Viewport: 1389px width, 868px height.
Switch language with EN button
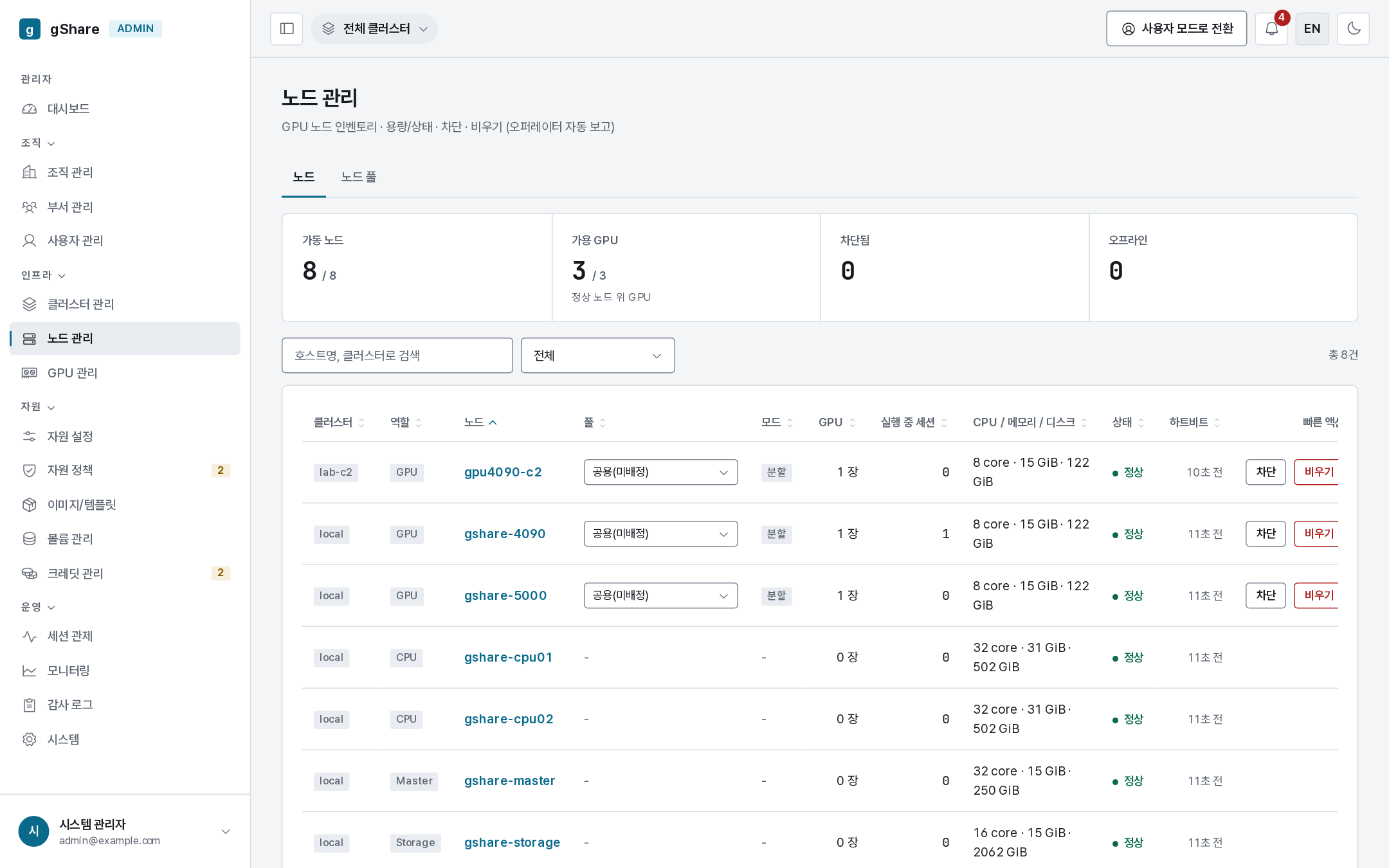tap(1312, 29)
